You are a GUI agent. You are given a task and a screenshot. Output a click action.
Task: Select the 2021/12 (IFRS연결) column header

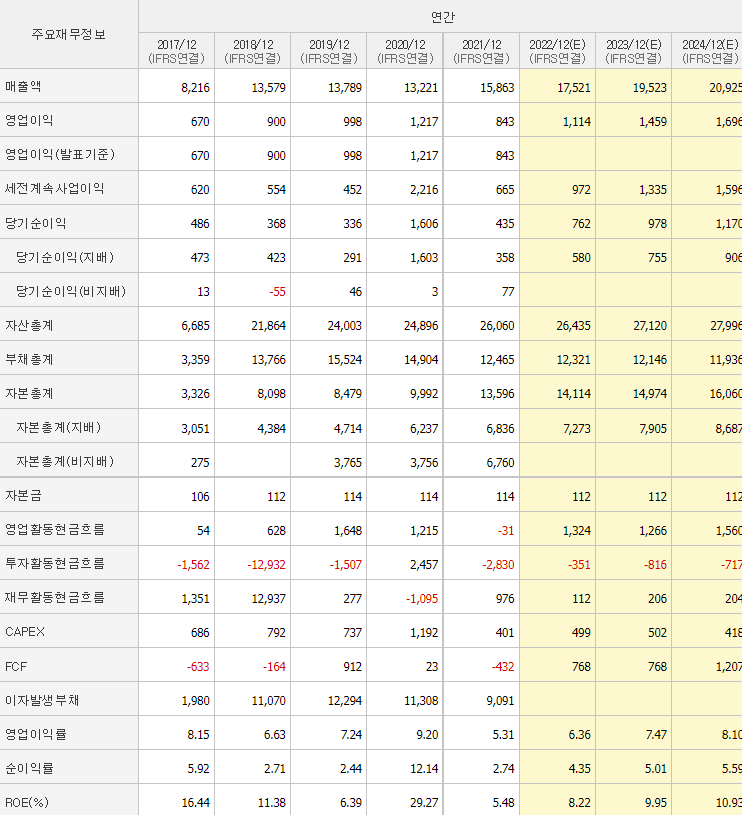[x=482, y=51]
